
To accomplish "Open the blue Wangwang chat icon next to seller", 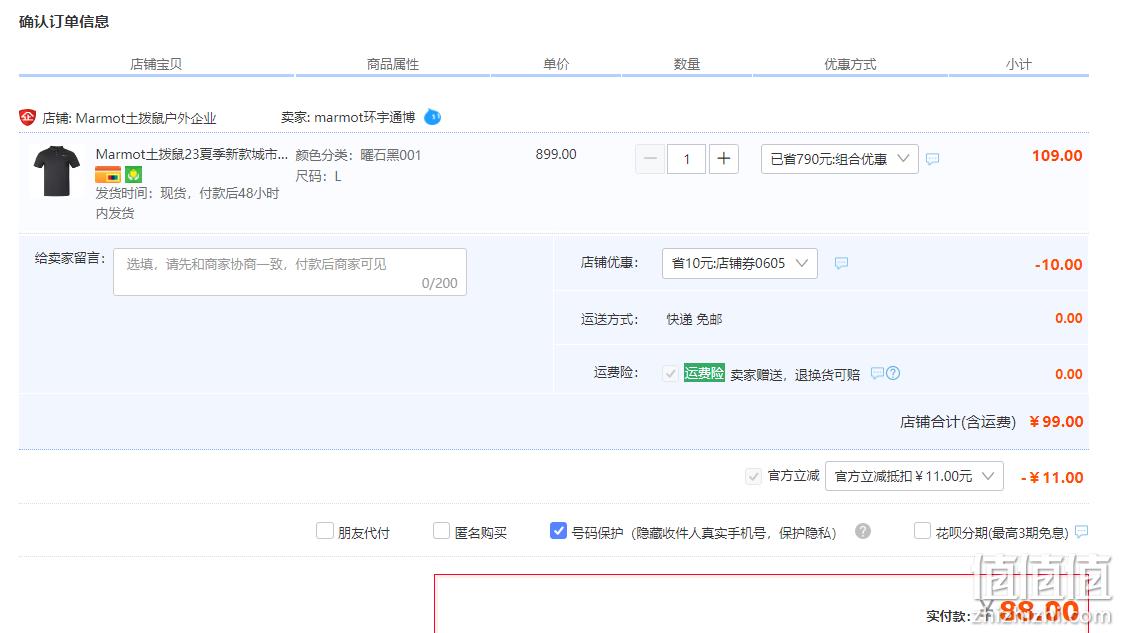I will click(433, 117).
